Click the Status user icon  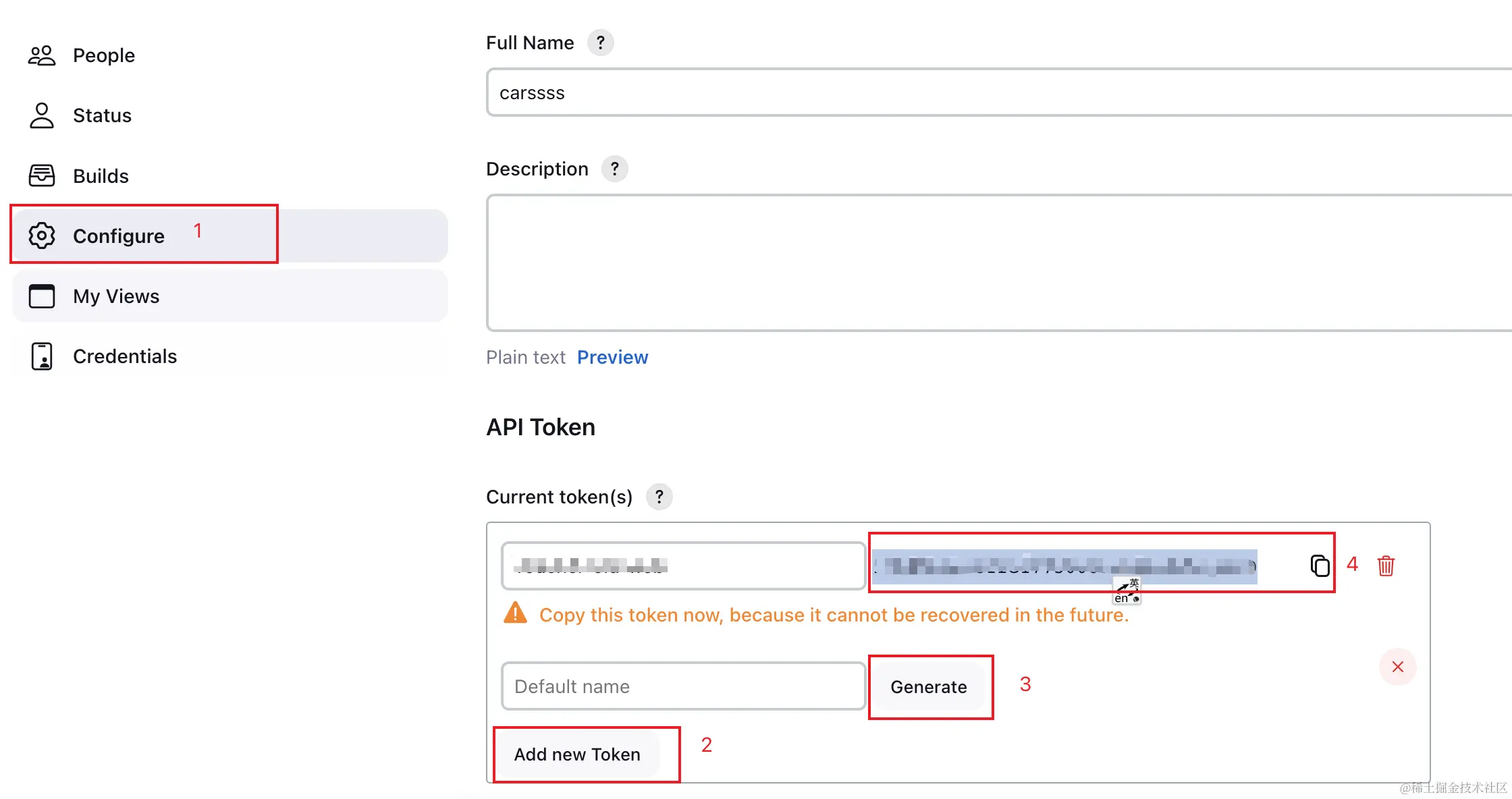pyautogui.click(x=42, y=115)
